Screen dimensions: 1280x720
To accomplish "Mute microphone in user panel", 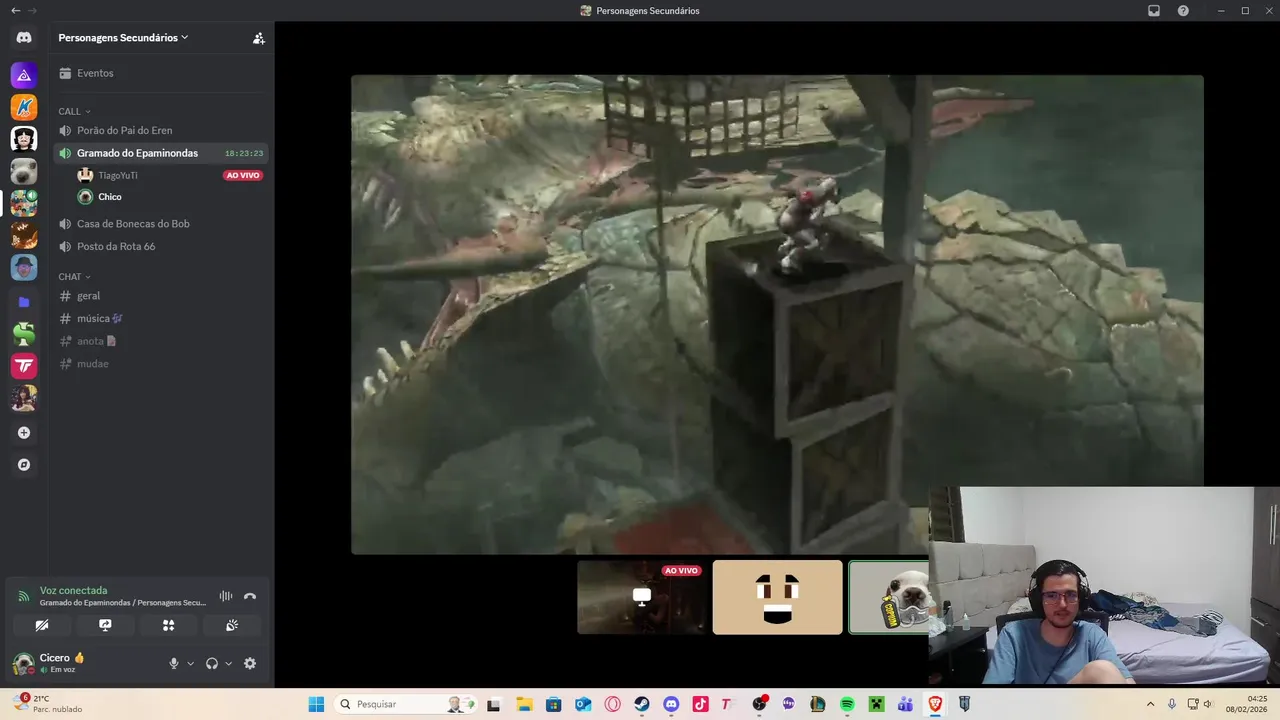I will (173, 663).
